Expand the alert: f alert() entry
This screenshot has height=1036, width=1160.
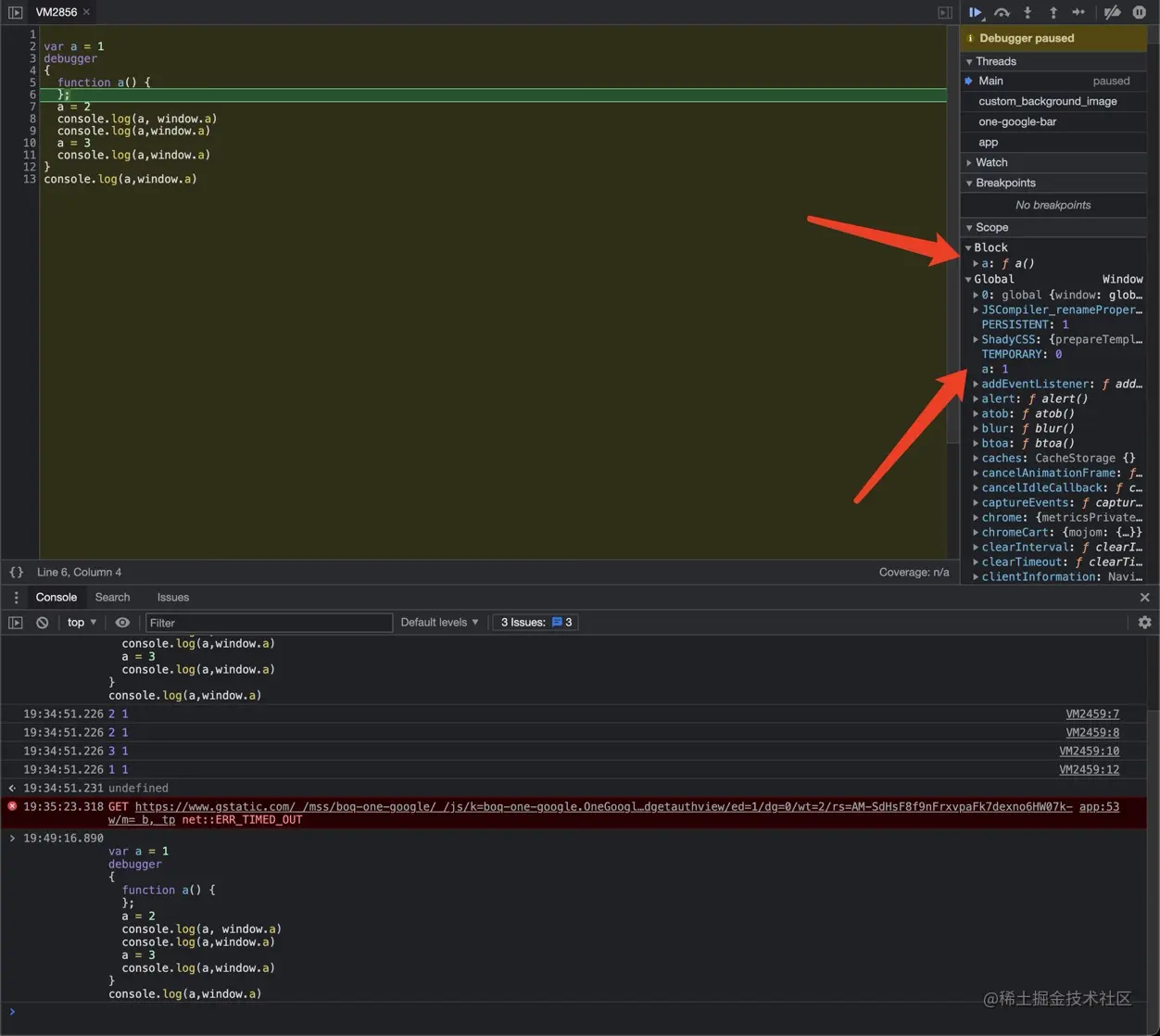click(976, 398)
